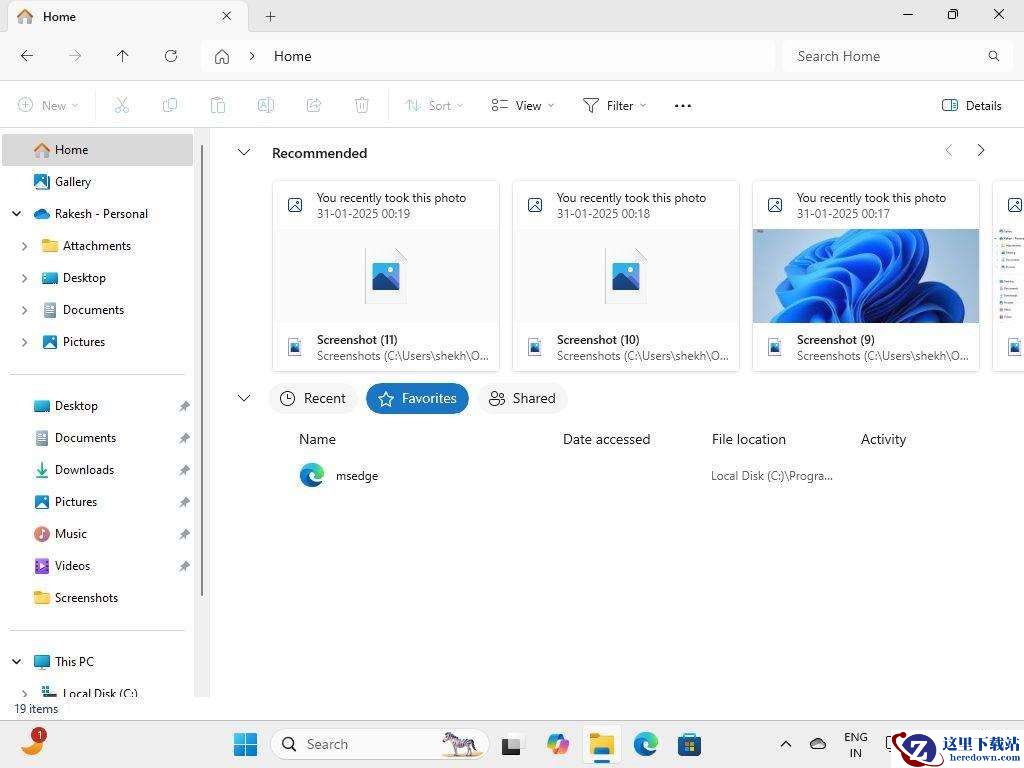The width and height of the screenshot is (1024, 768).
Task: Sort by the Name column header
Action: 317,440
